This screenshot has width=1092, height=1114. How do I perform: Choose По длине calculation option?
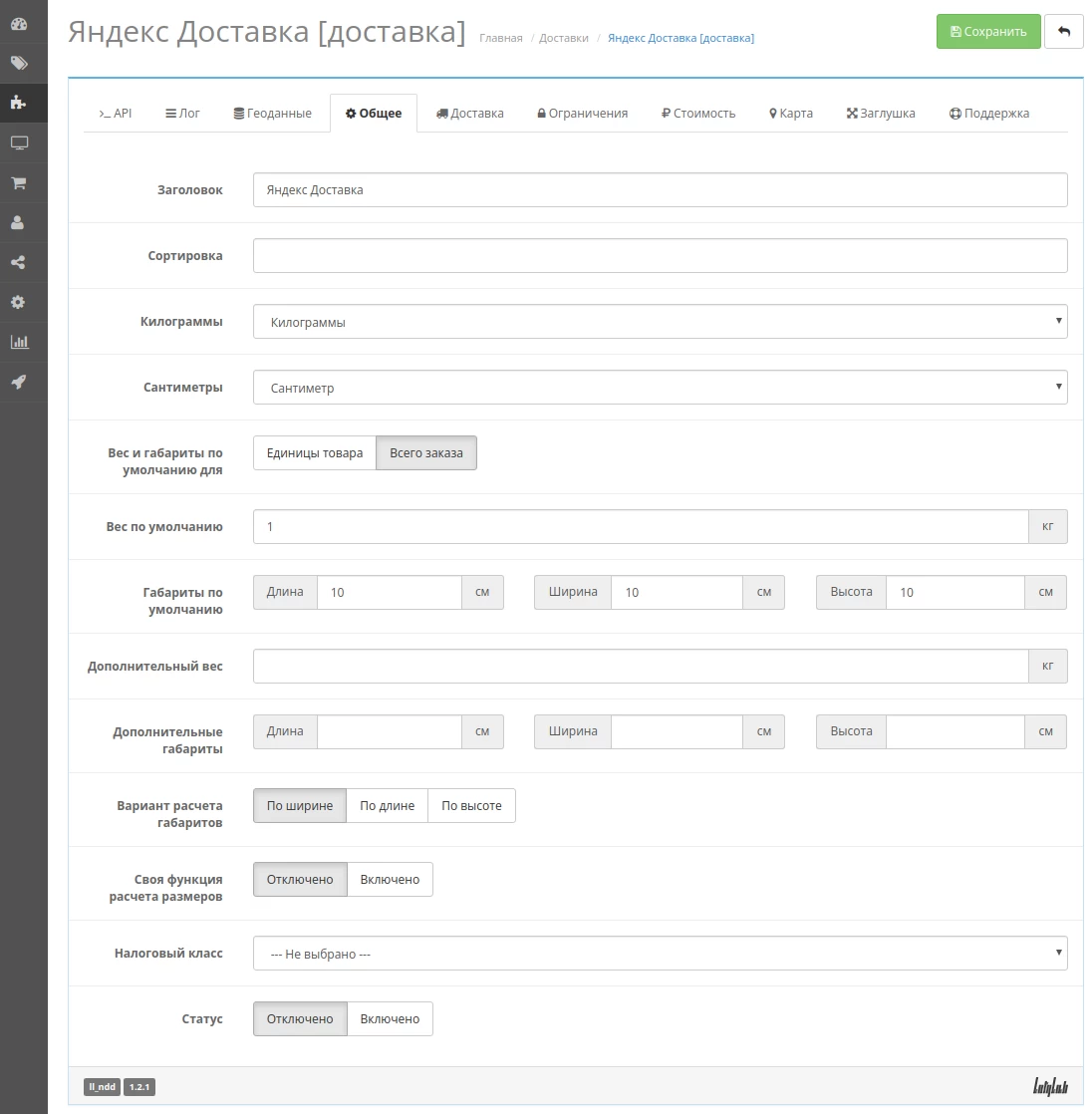click(x=388, y=806)
